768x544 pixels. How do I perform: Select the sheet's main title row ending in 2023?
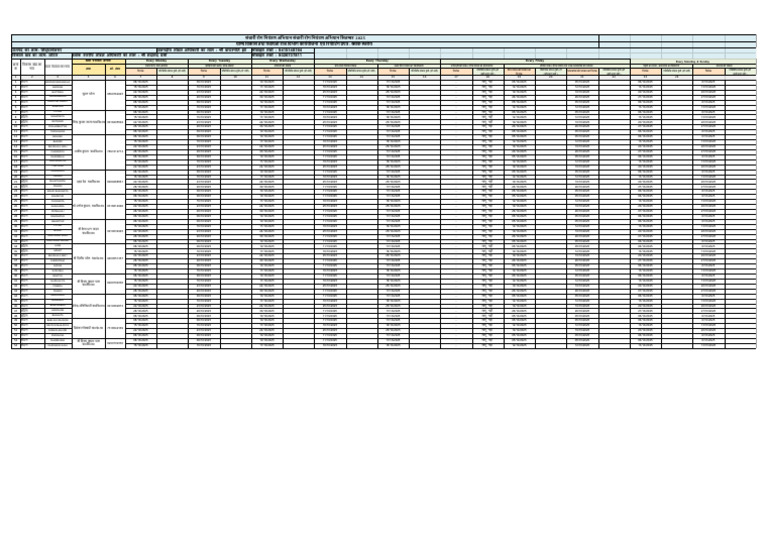click(305, 38)
